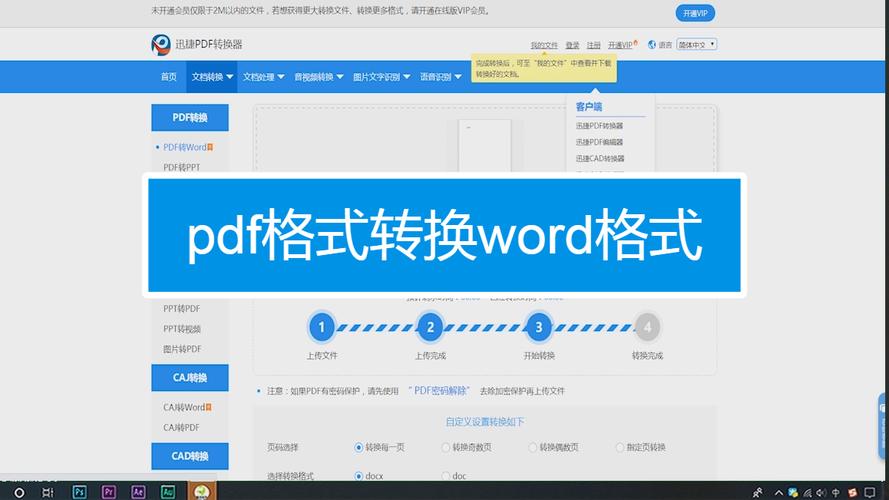Viewport: 889px width, 500px height.
Task: Open 我的文件 link
Action: point(544,45)
